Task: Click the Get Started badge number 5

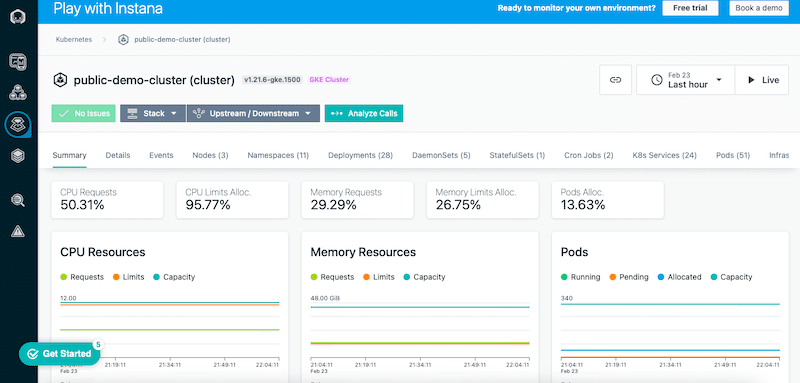Action: (x=97, y=345)
